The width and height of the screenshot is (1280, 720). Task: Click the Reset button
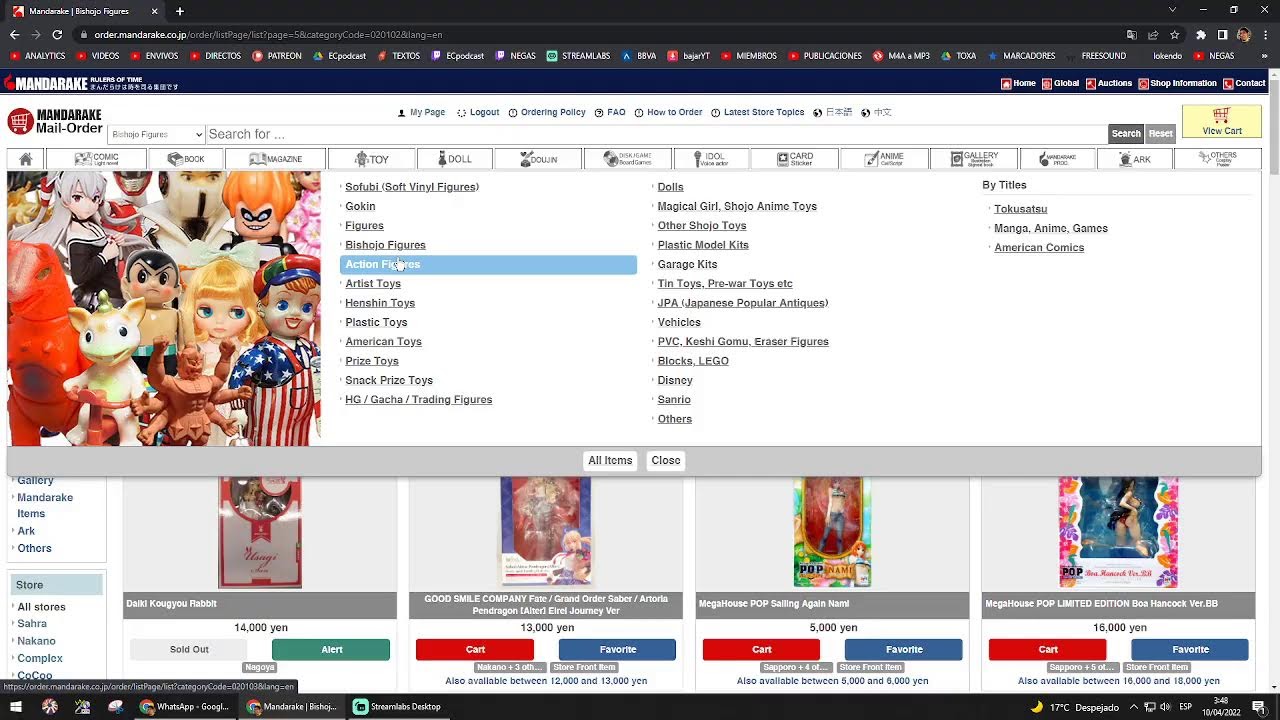[1160, 134]
